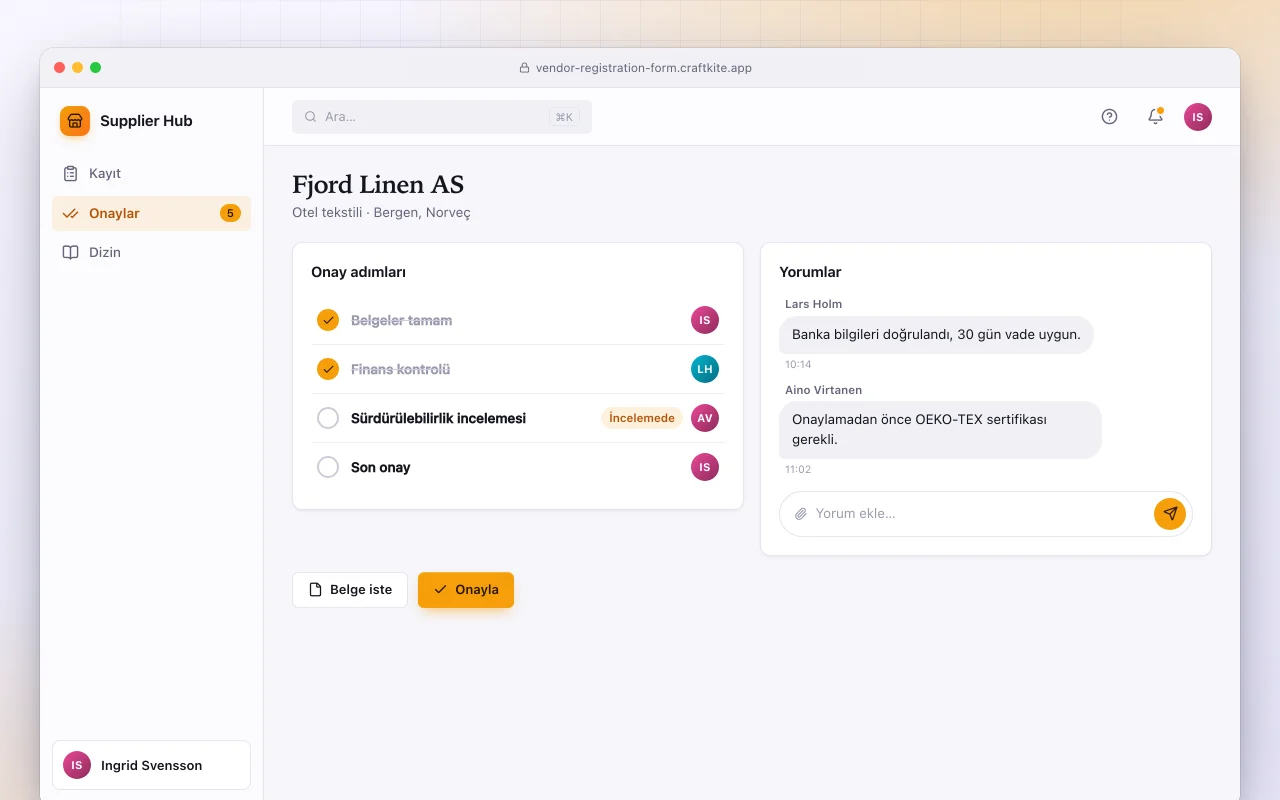Click the Onaylar count badge 5
The width and height of the screenshot is (1280, 800).
230,213
